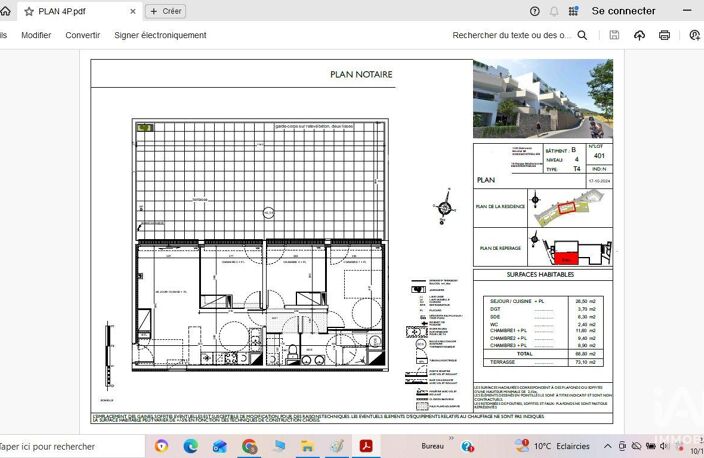Image resolution: width=704 pixels, height=458 pixels.
Task: Expand the Bureau toolbar chevron
Action: pos(451,438)
